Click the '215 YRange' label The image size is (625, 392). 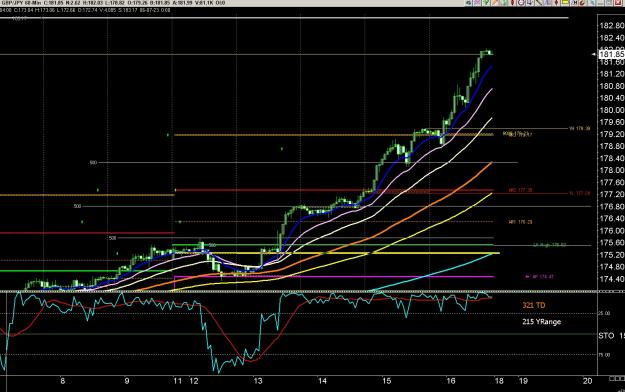pyautogui.click(x=541, y=321)
